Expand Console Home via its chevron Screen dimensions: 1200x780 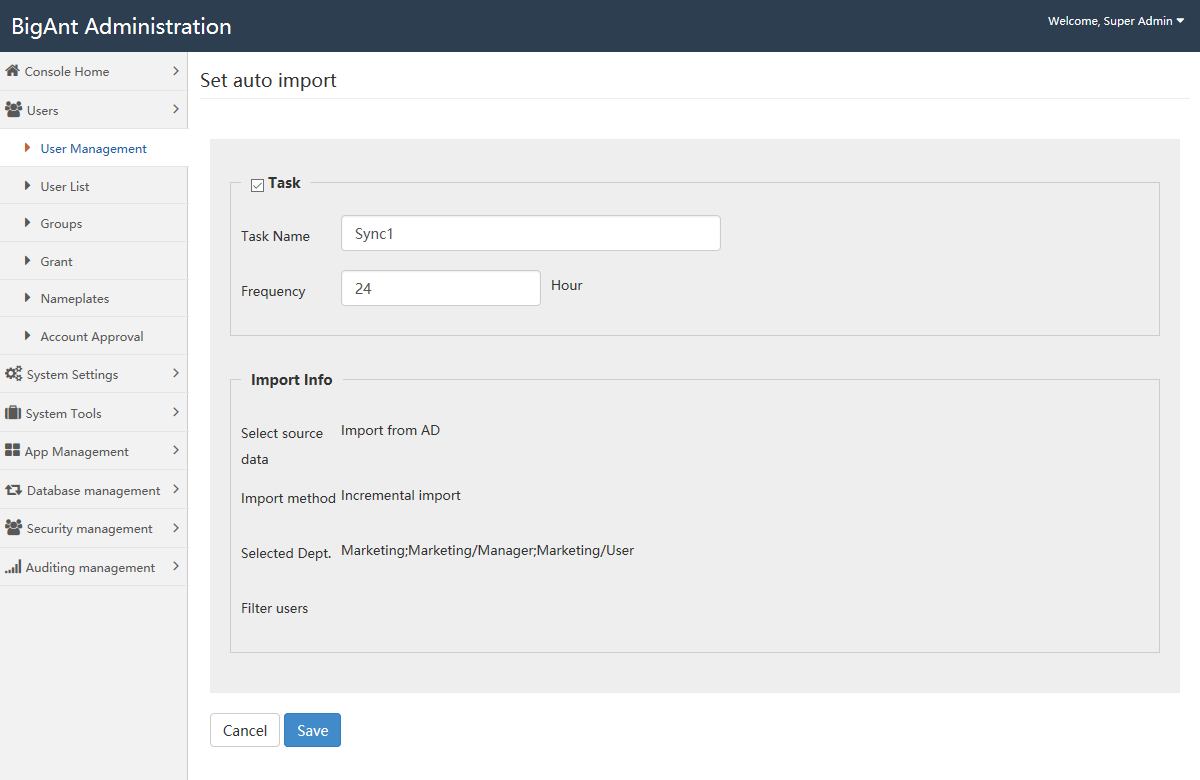tap(176, 71)
